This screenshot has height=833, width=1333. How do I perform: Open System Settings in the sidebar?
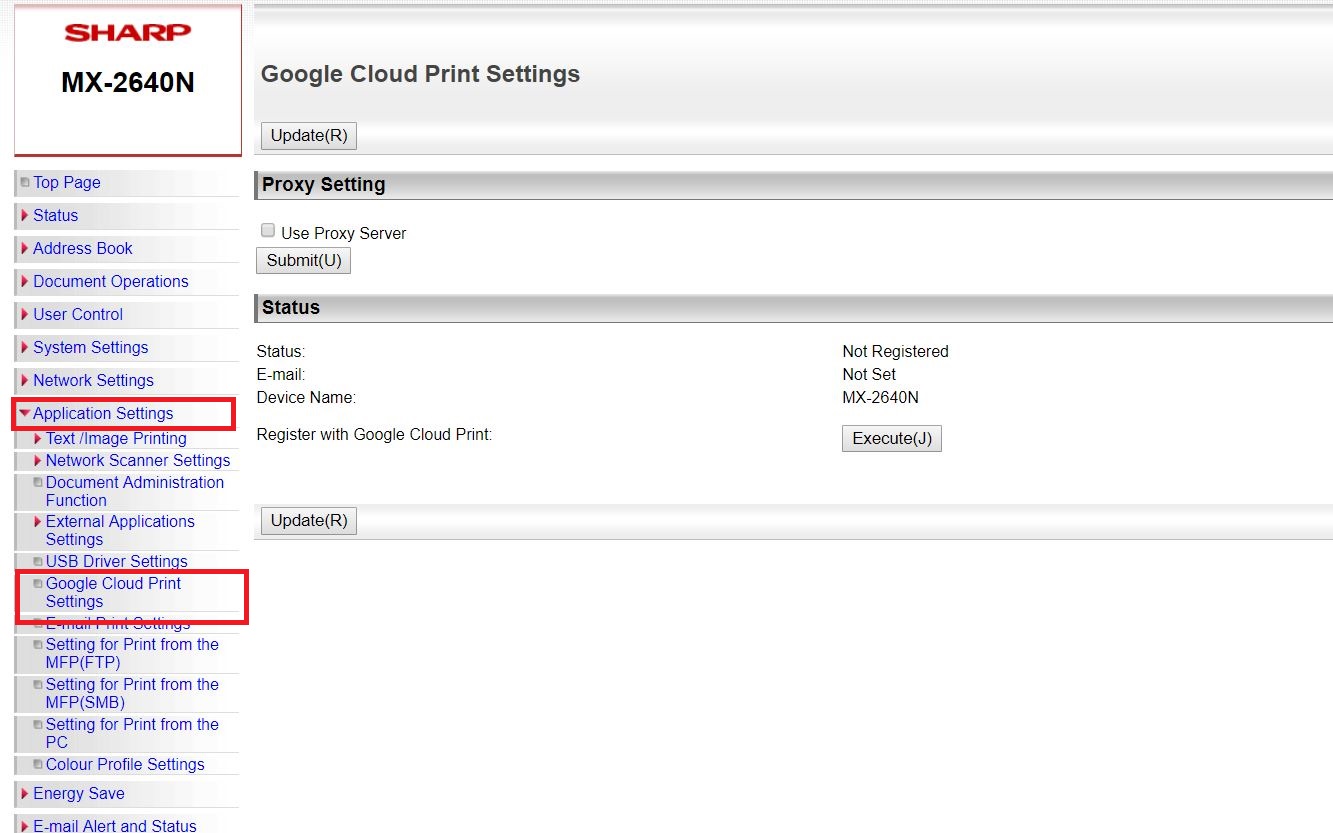click(x=90, y=347)
